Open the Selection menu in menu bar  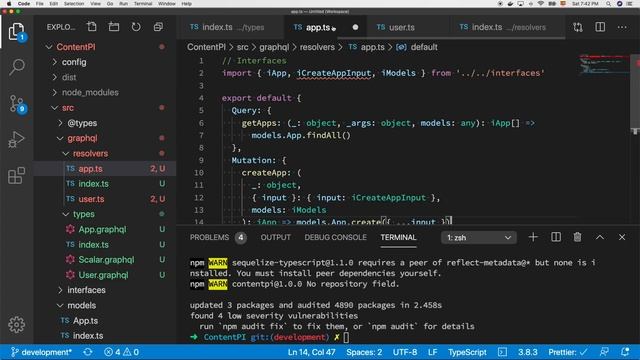(x=74, y=4)
